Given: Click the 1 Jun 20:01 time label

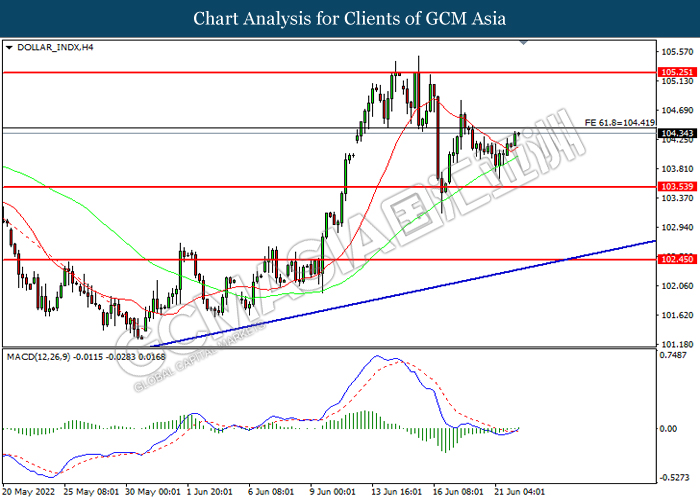Looking at the screenshot, I should (210, 492).
